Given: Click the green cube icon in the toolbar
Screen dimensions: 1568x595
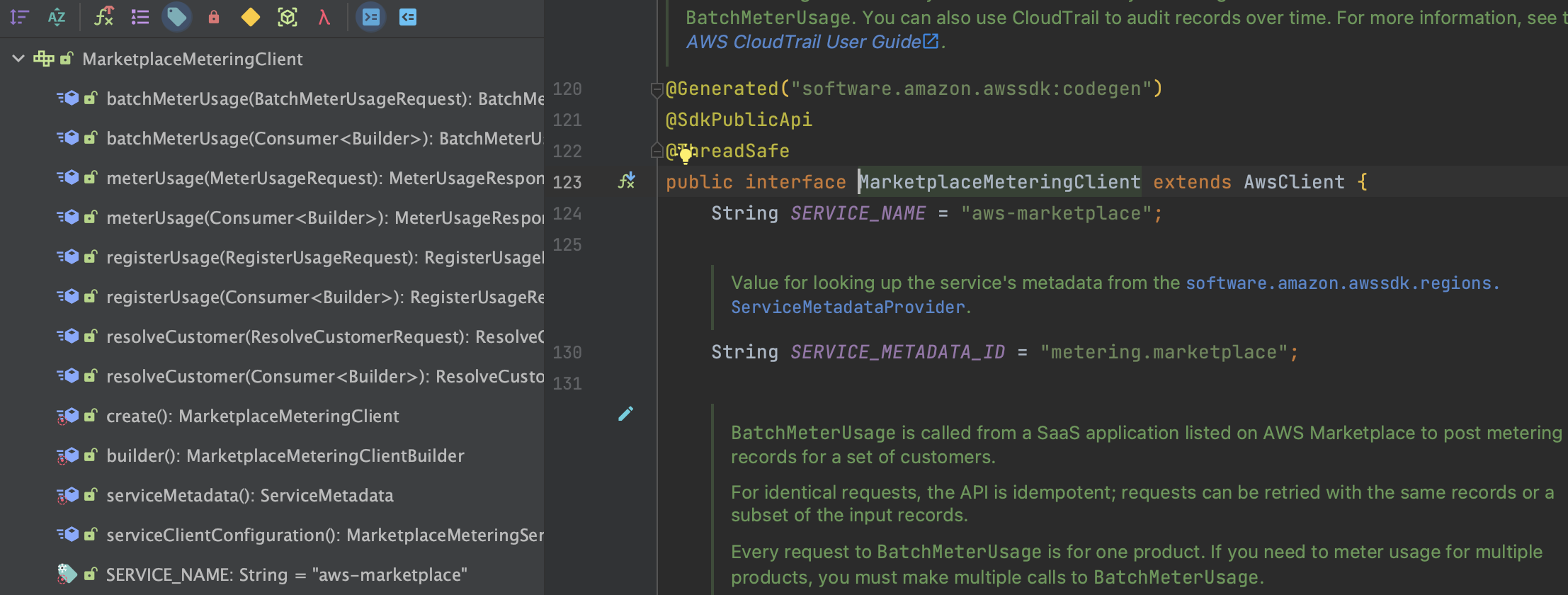Looking at the screenshot, I should point(288,17).
